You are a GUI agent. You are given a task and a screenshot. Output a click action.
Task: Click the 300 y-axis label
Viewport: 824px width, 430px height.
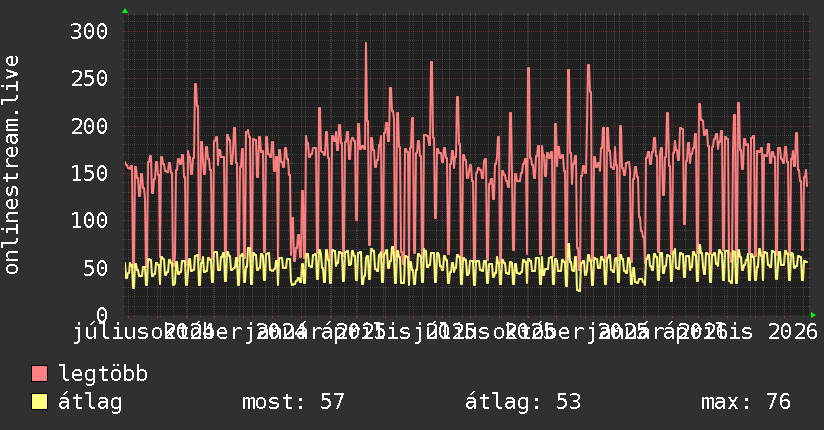[89, 32]
